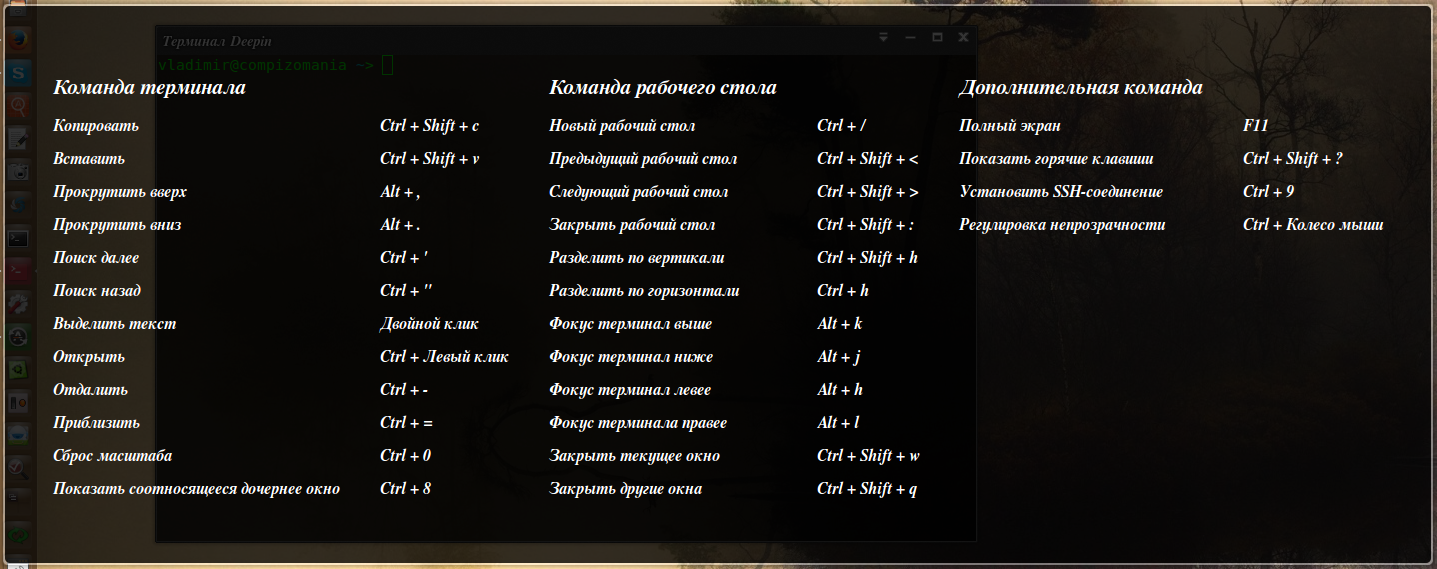Click the 'Alt + l' shortcut

tap(839, 423)
